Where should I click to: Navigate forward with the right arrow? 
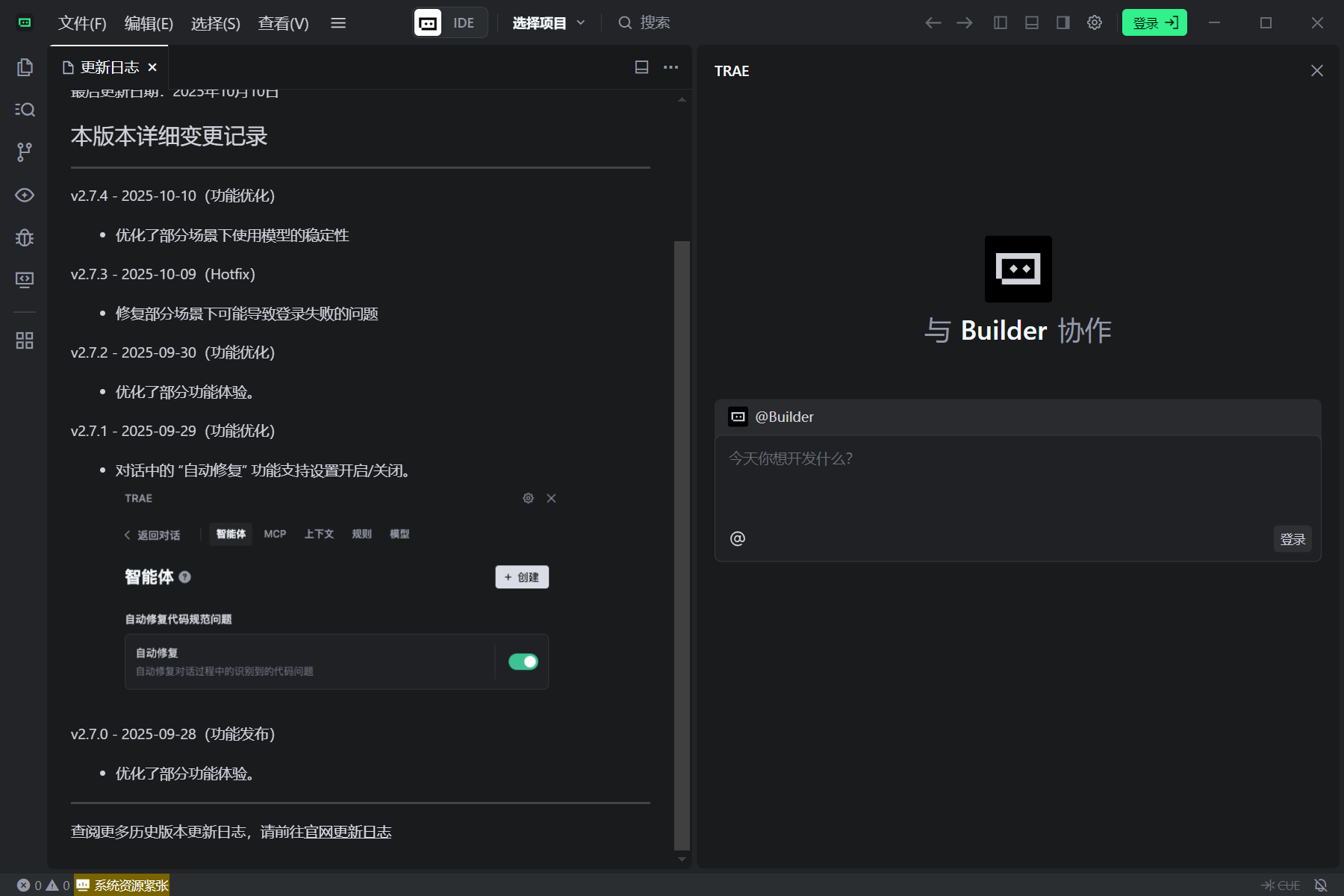[x=965, y=23]
